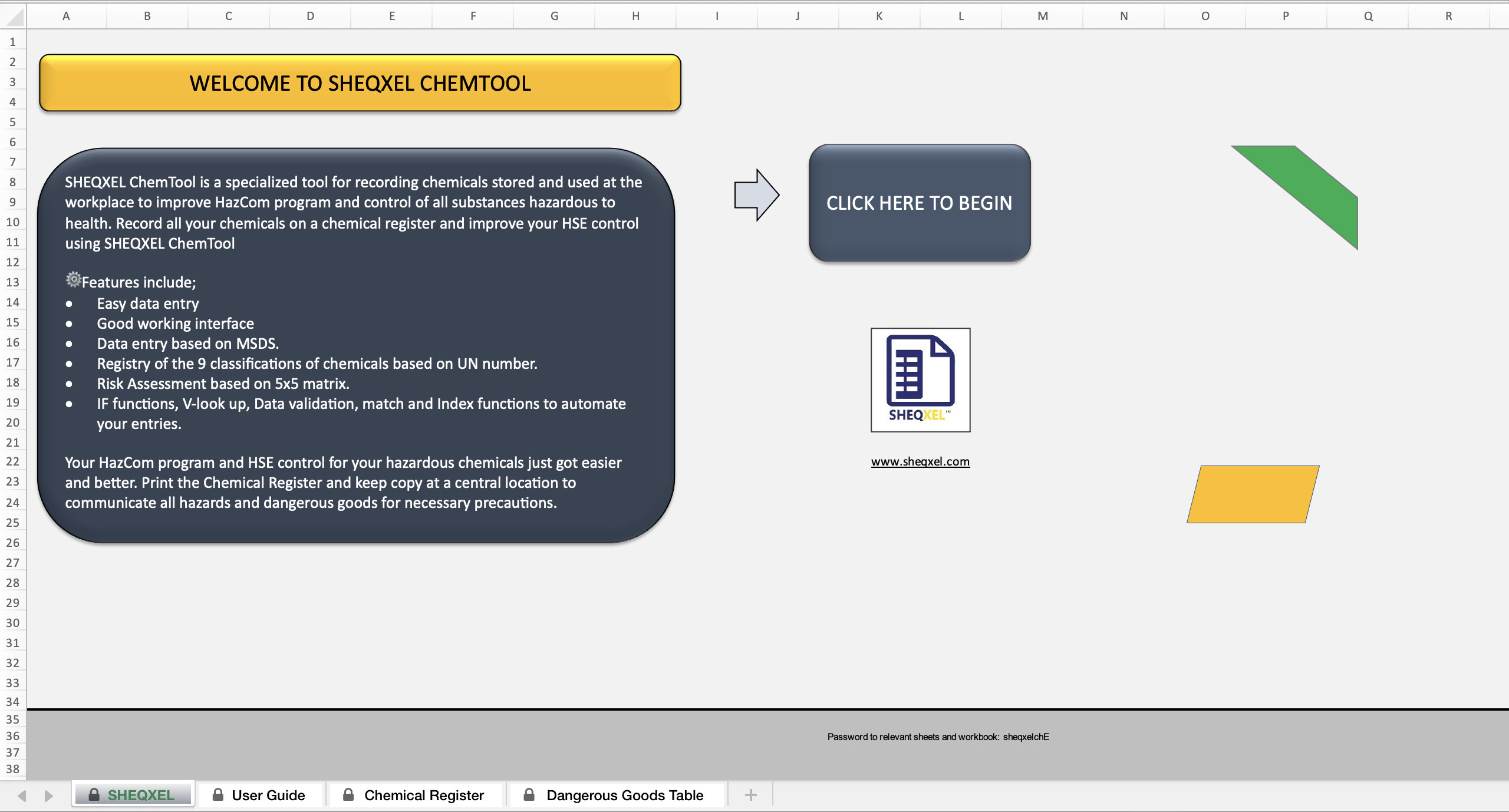Click the lock icon on the SHEQXEL tab
Screen dimensions: 1509x812
tap(95, 794)
